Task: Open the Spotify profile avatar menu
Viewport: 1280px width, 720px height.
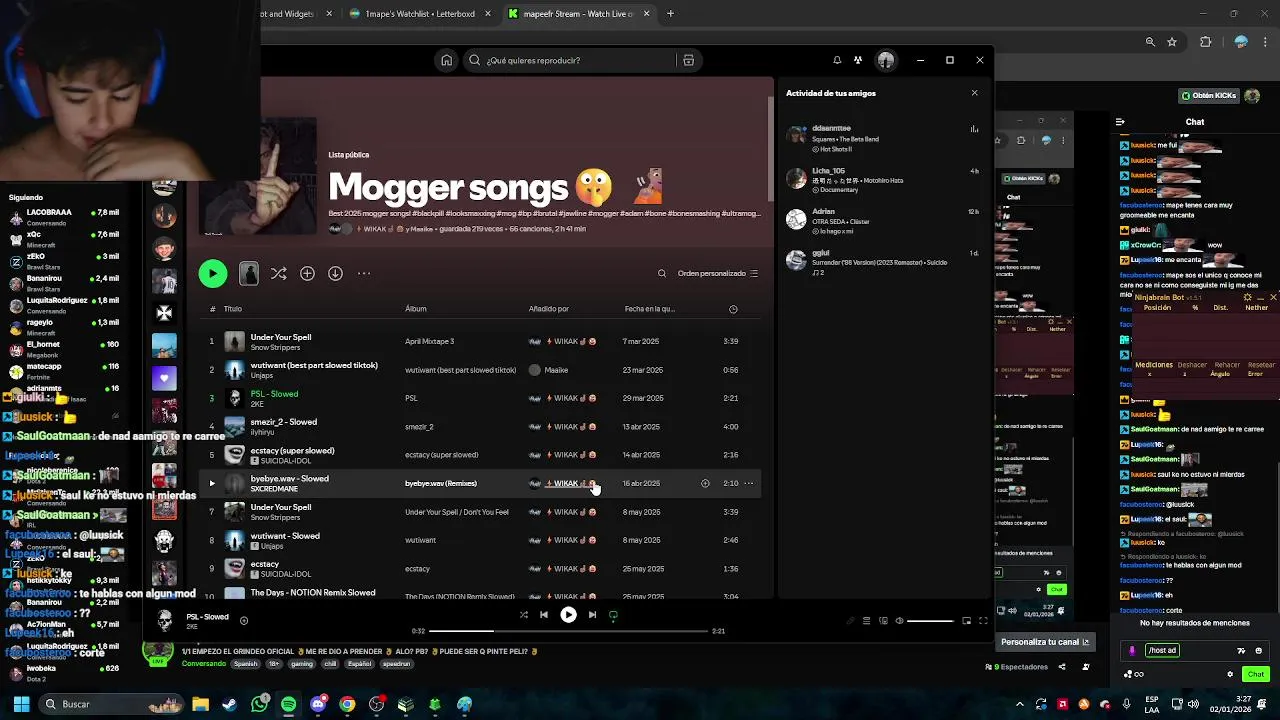Action: tap(885, 60)
